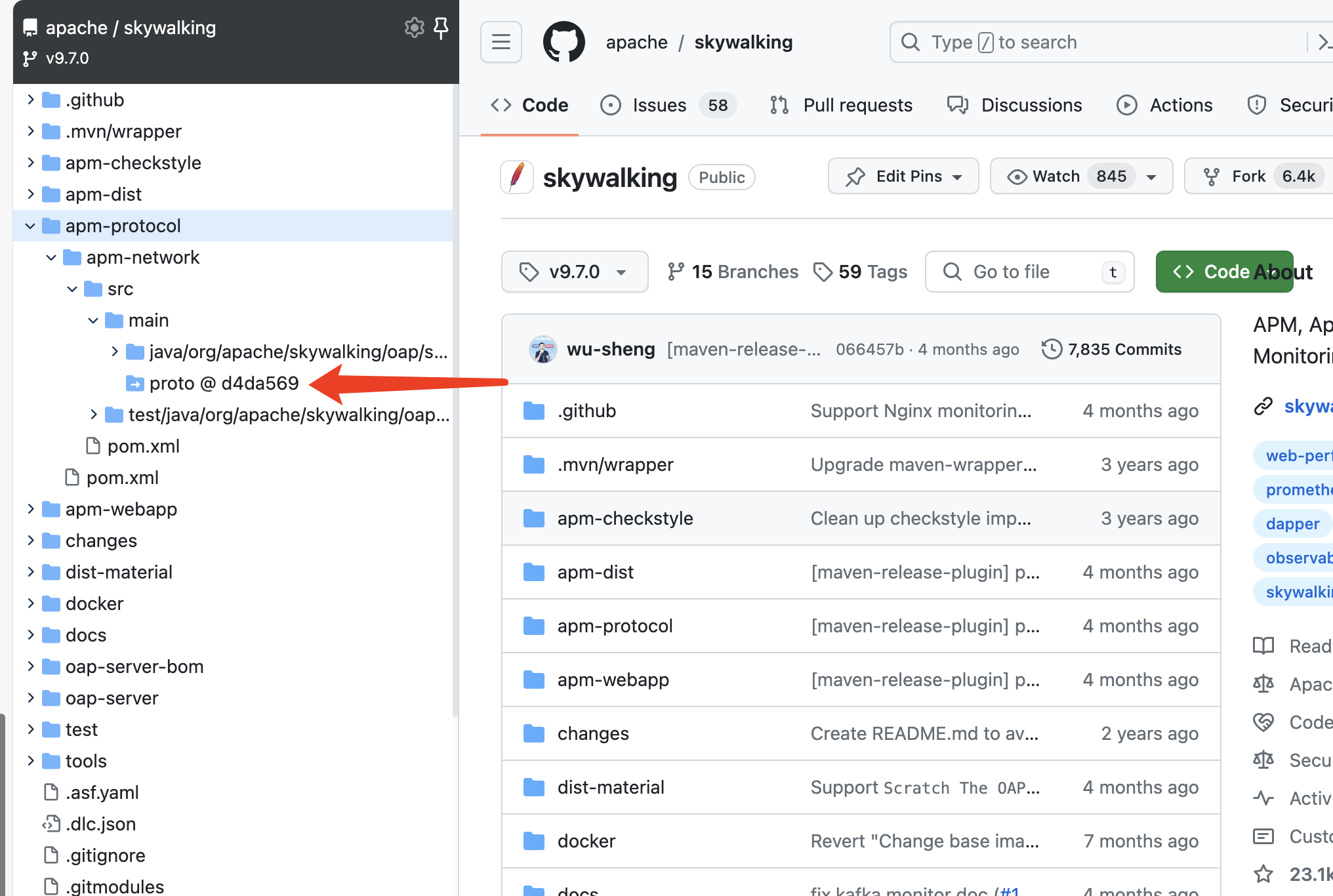Open the command palette icon in search bar
Screen dimensions: 1333x896
[x=1324, y=42]
